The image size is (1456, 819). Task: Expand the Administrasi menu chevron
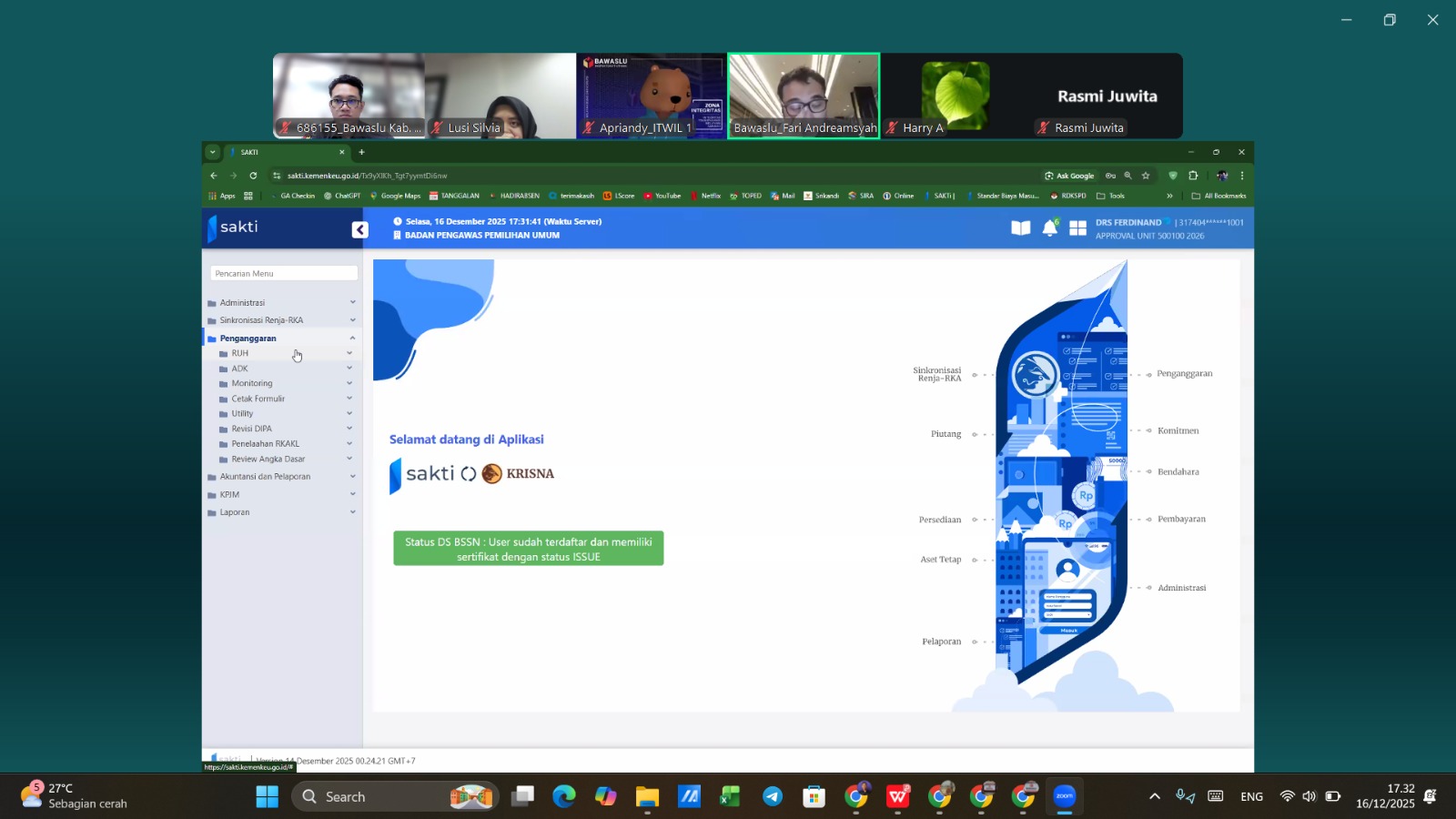coord(352,302)
